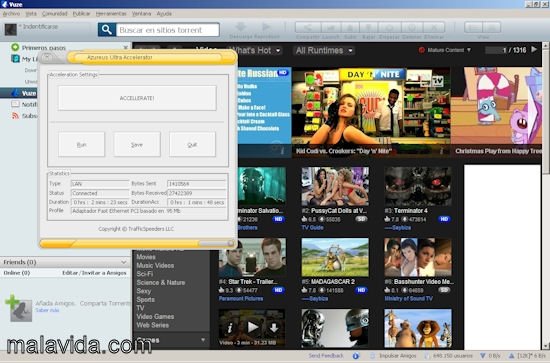Viewport: 550px width, 363px height.
Task: Open the Archivo menu
Action: (x=11, y=13)
